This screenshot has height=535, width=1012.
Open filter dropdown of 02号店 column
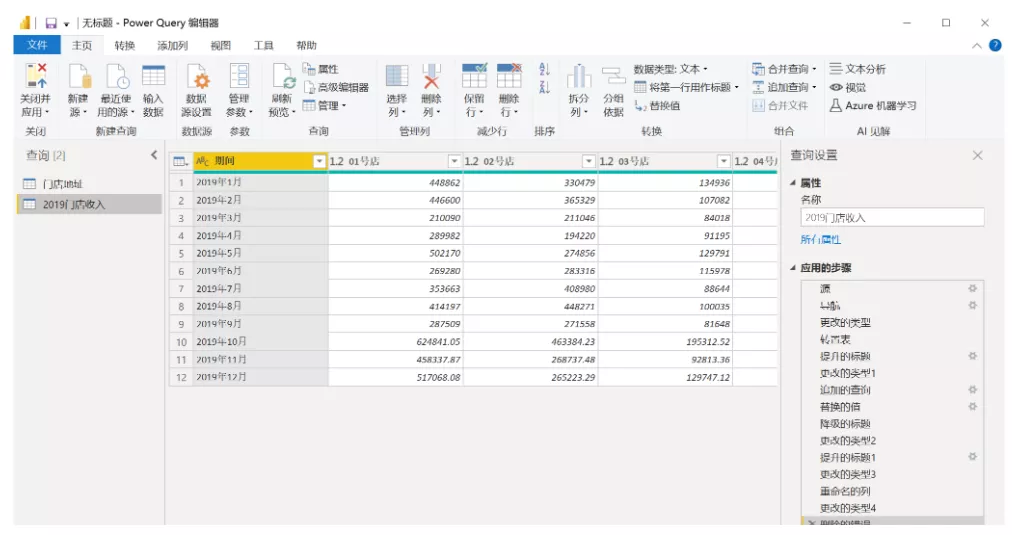click(589, 161)
